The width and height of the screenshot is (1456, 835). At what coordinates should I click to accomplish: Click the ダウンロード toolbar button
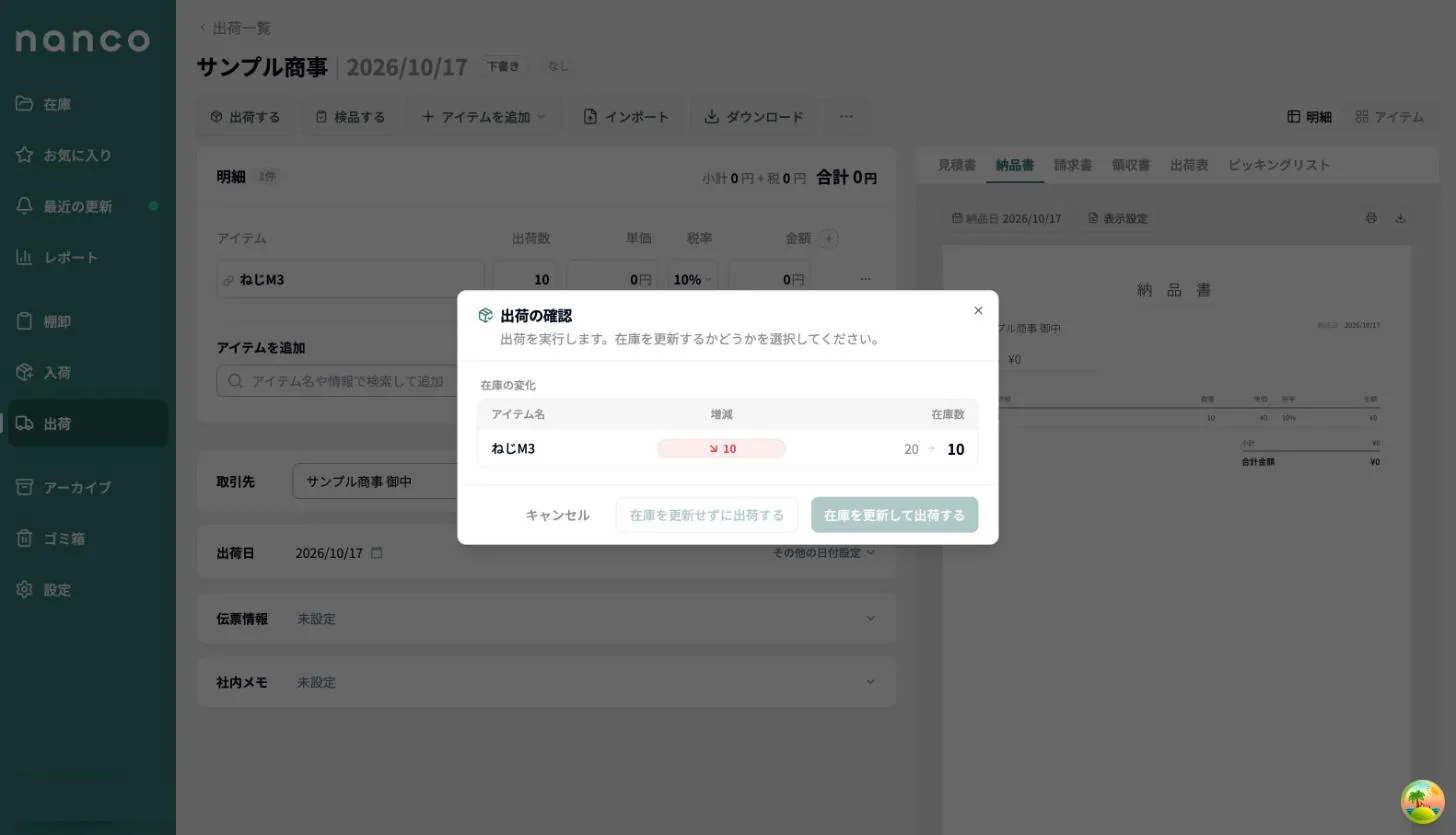(x=754, y=117)
